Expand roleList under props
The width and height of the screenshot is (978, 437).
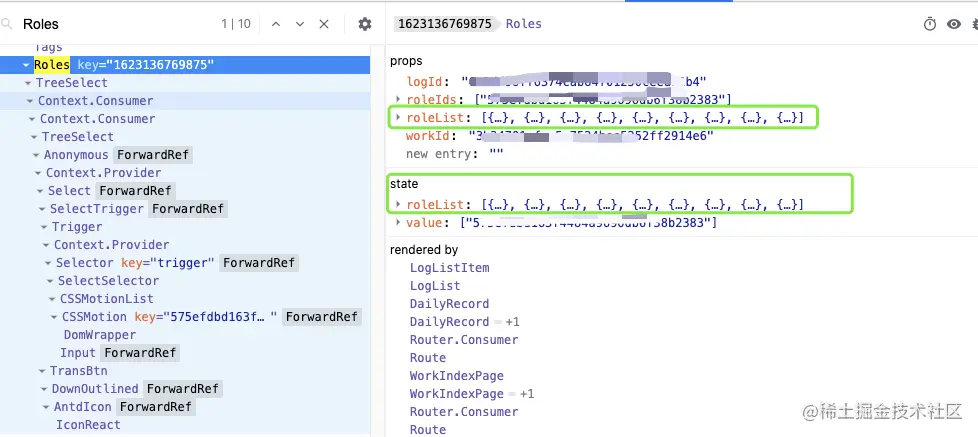398,117
